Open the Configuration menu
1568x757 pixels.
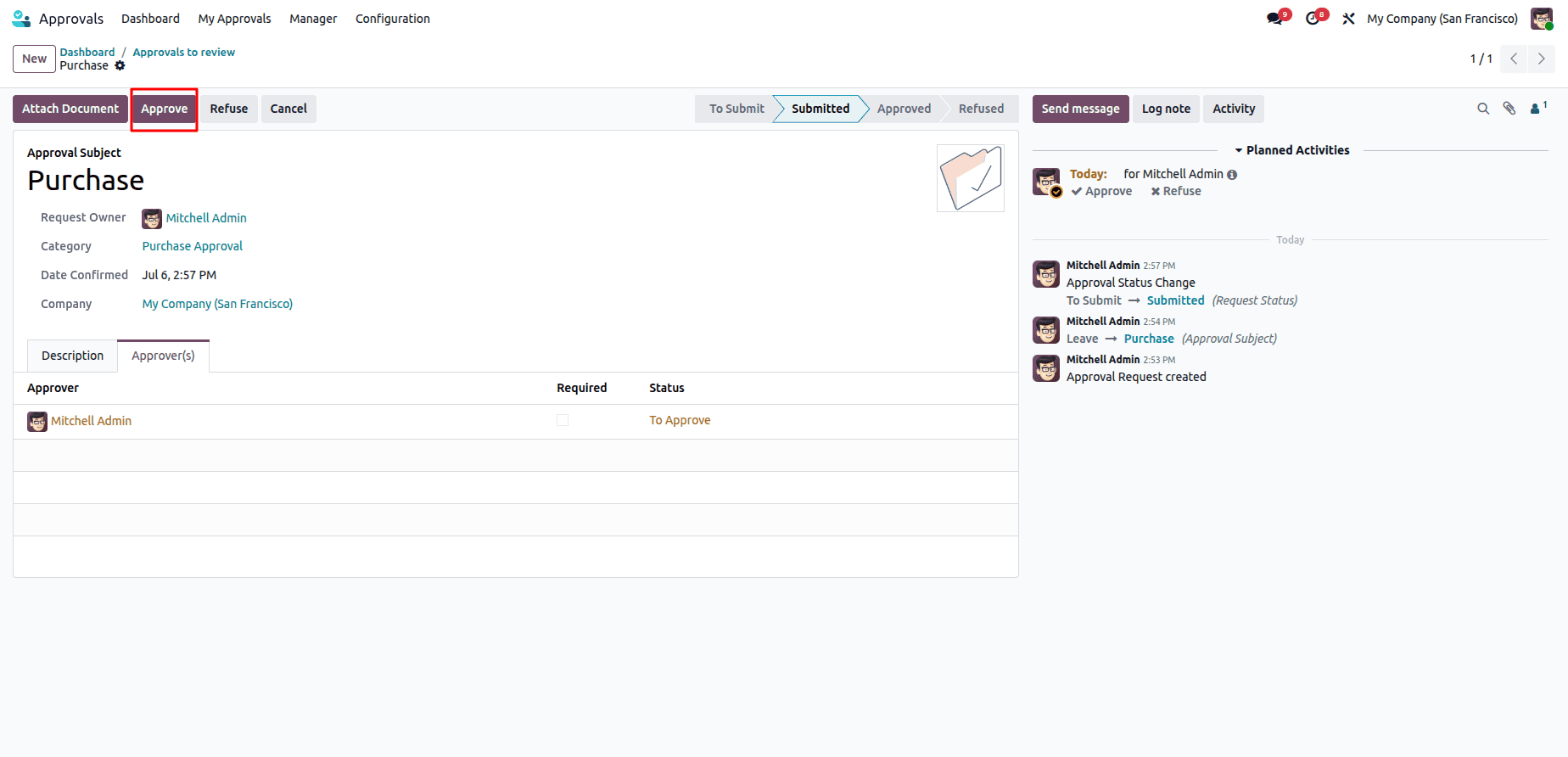(393, 19)
